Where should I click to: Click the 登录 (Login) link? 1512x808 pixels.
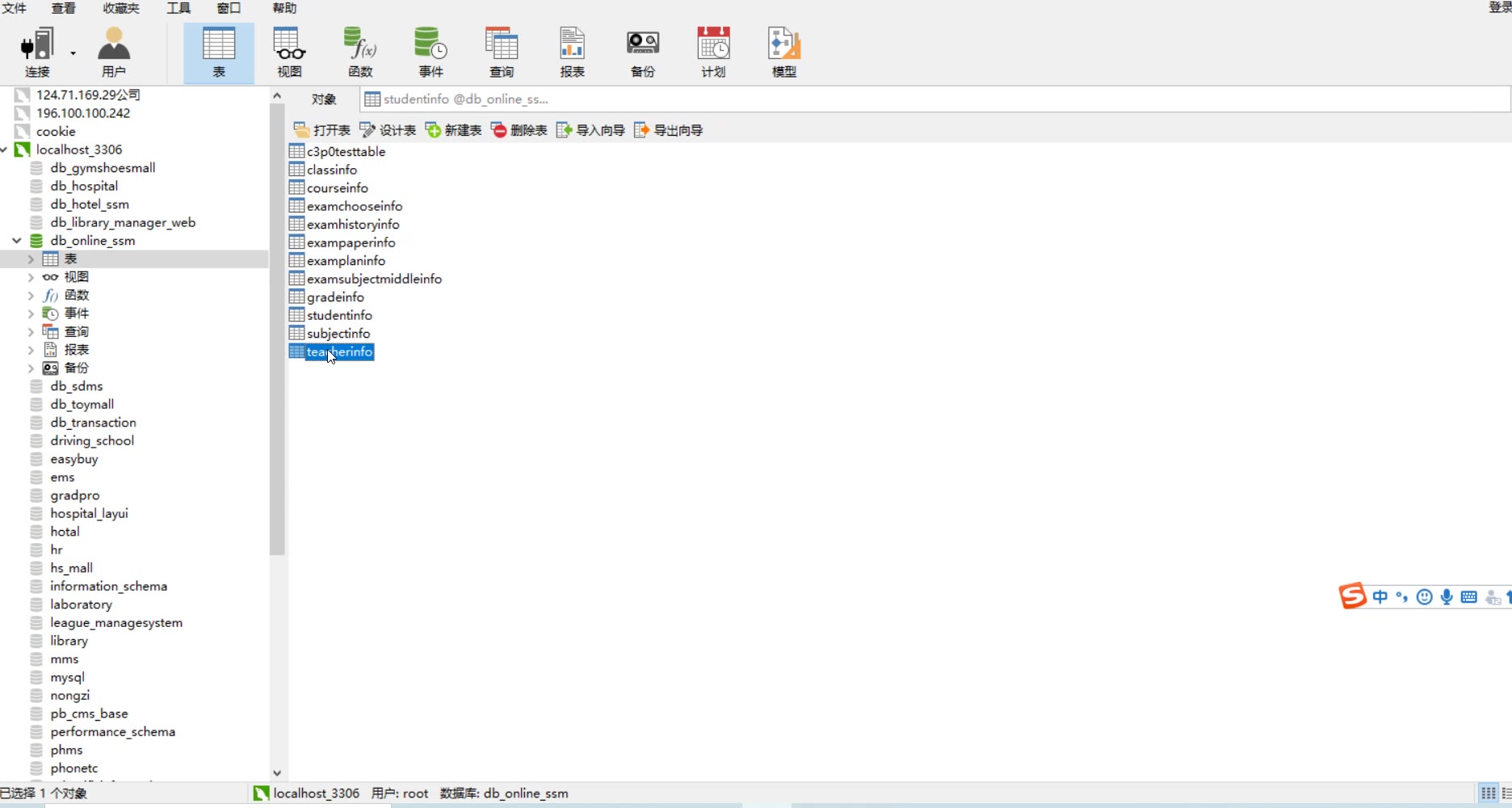(1500, 7)
